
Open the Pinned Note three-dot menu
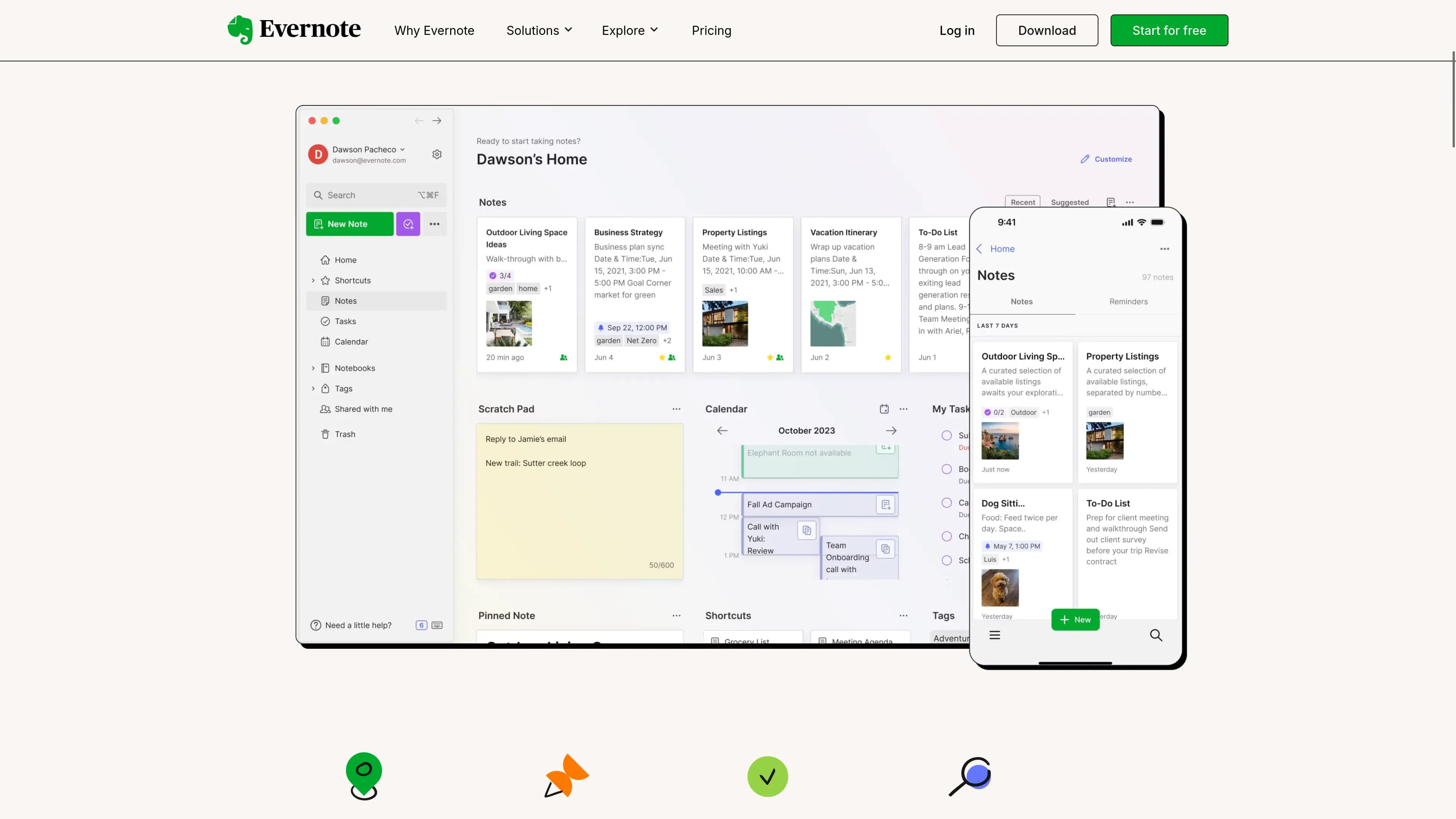pyautogui.click(x=676, y=615)
